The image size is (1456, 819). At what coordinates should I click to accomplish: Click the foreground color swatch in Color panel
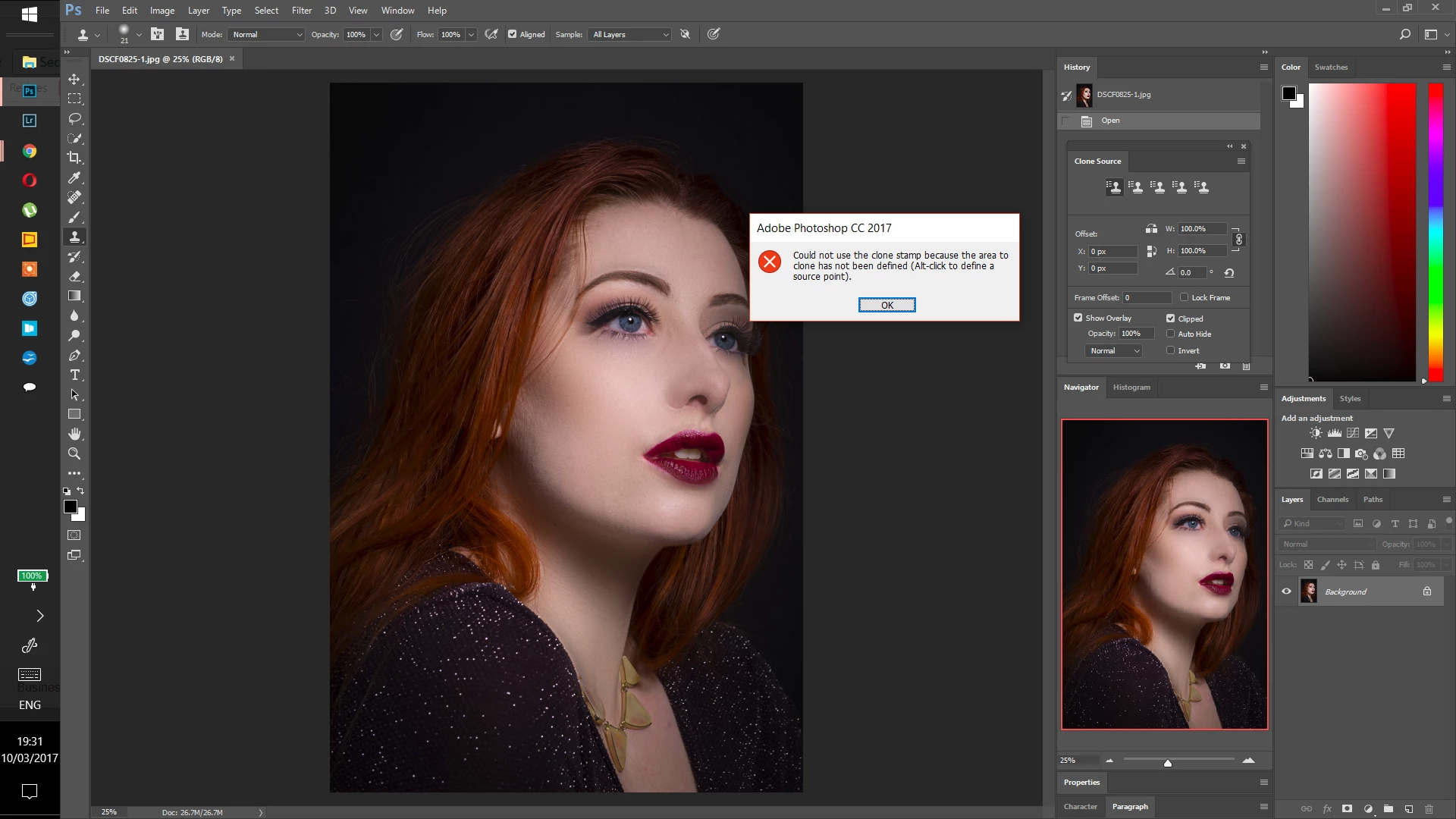point(1289,93)
